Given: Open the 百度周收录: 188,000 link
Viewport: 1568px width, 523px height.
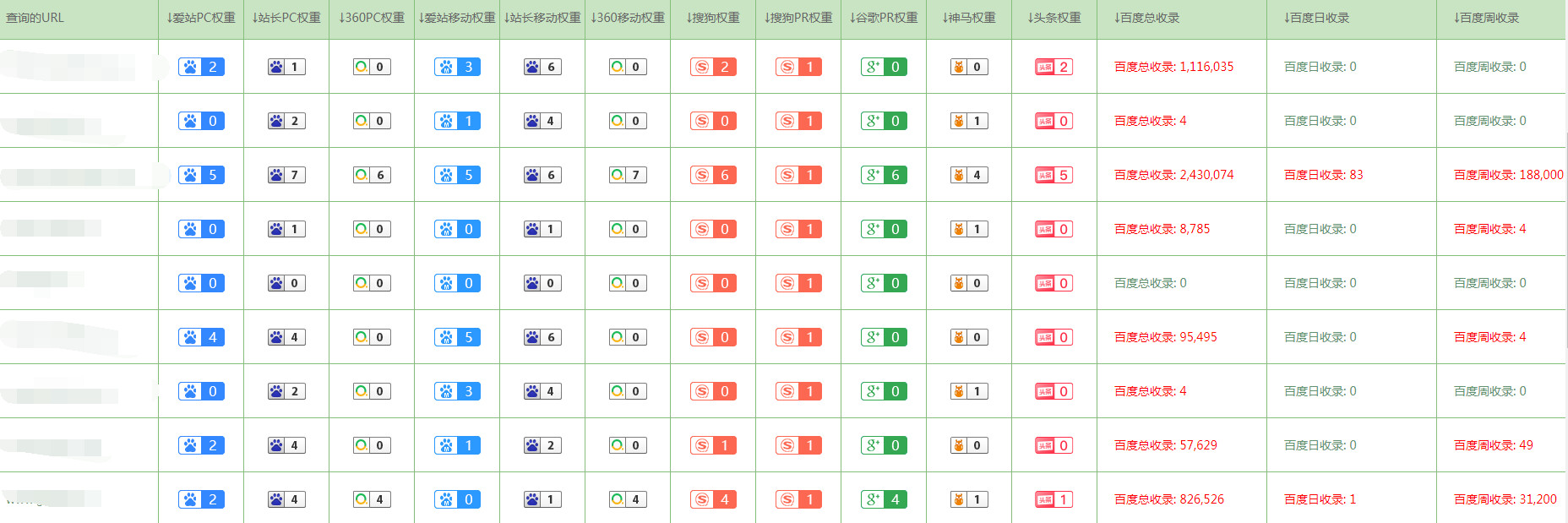Looking at the screenshot, I should tap(1508, 175).
